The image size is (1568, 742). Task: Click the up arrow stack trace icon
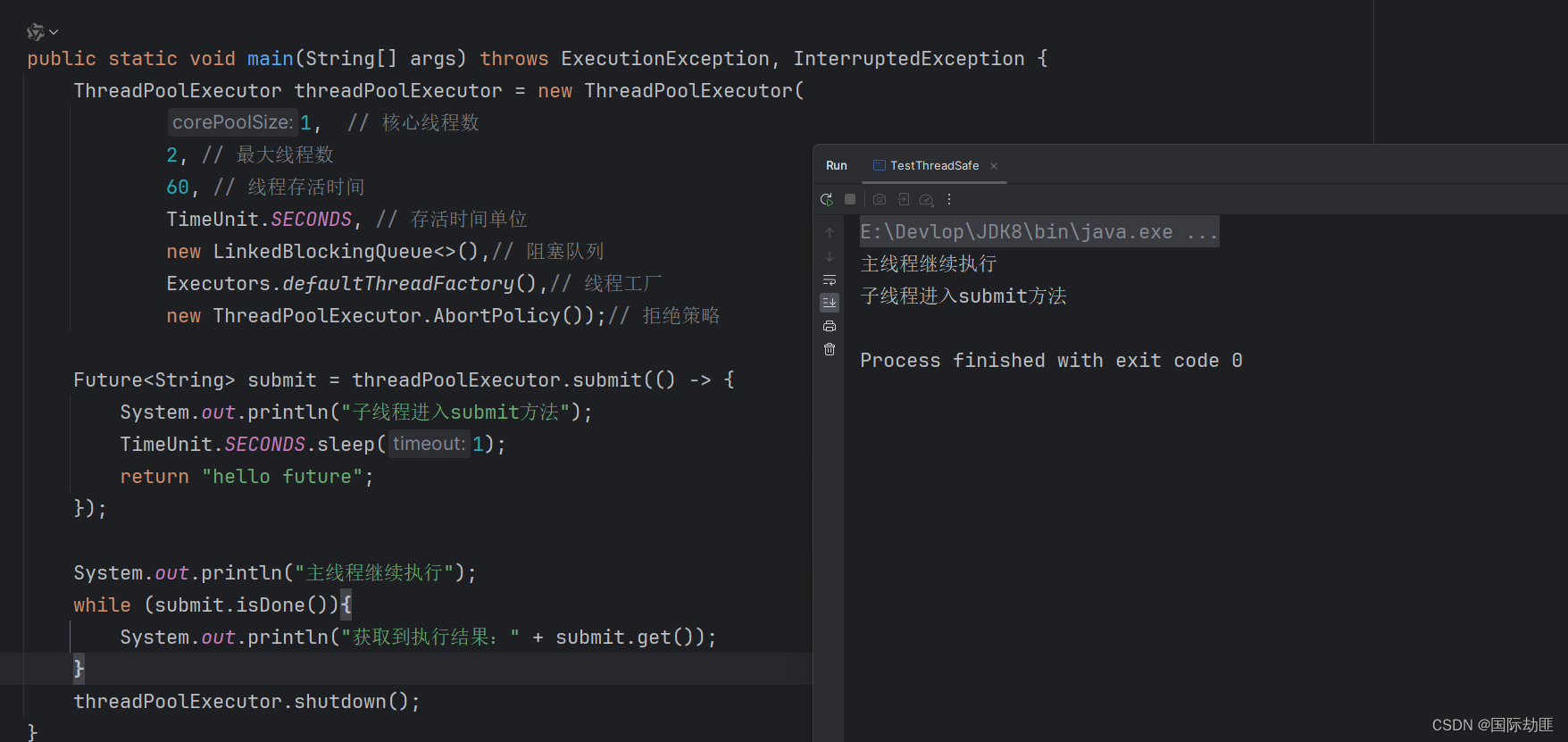[x=830, y=233]
